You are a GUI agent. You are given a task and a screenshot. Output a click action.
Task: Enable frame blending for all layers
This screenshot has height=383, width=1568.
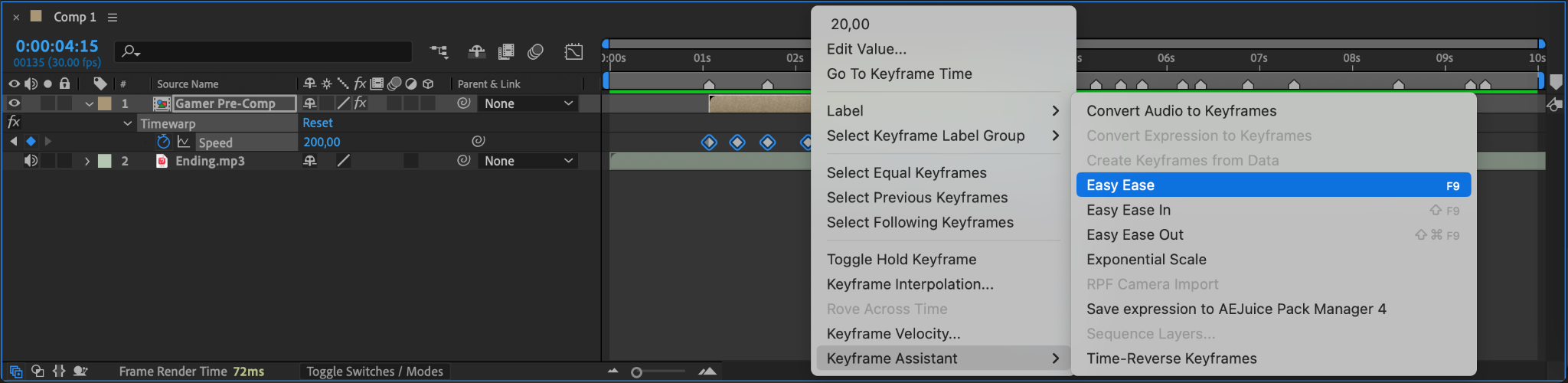point(506,51)
